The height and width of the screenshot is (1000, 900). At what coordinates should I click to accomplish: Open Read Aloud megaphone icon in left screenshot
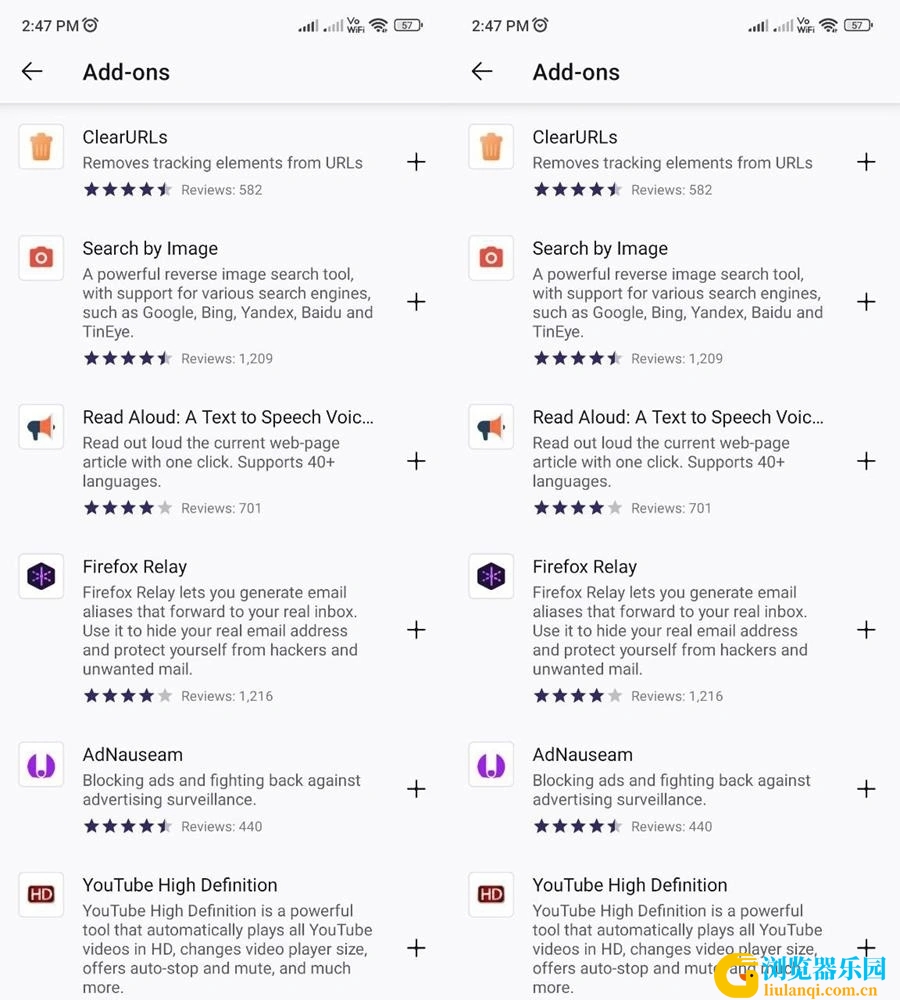point(41,427)
